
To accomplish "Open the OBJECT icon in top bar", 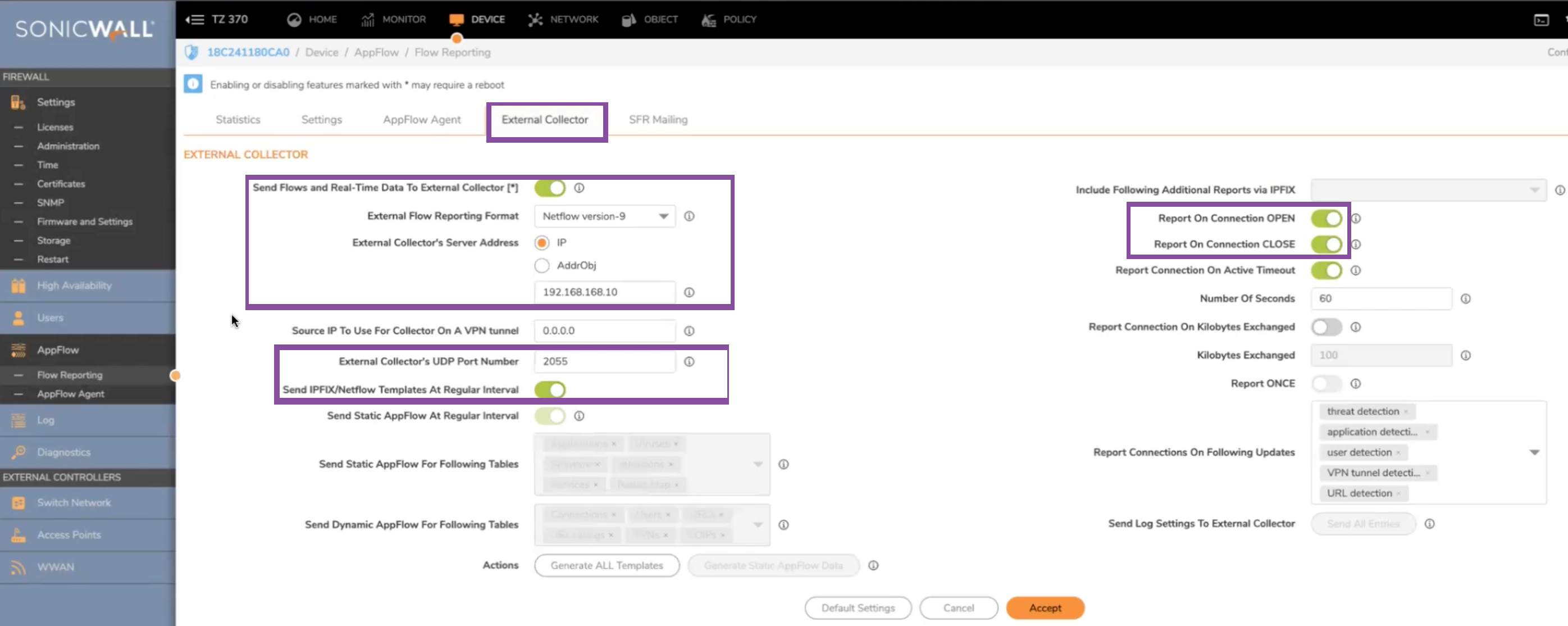I will pyautogui.click(x=629, y=20).
